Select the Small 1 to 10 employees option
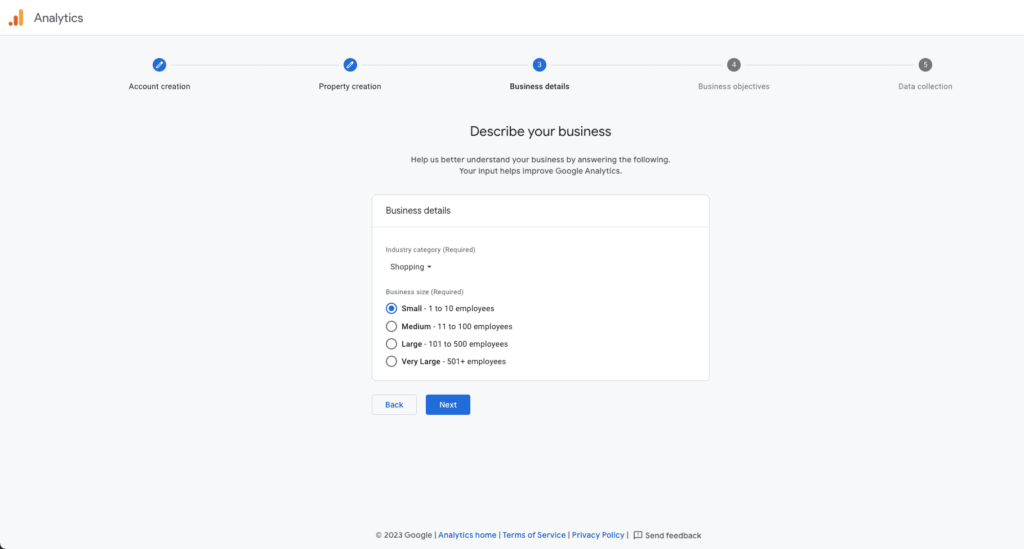The width and height of the screenshot is (1024, 549). (x=391, y=308)
